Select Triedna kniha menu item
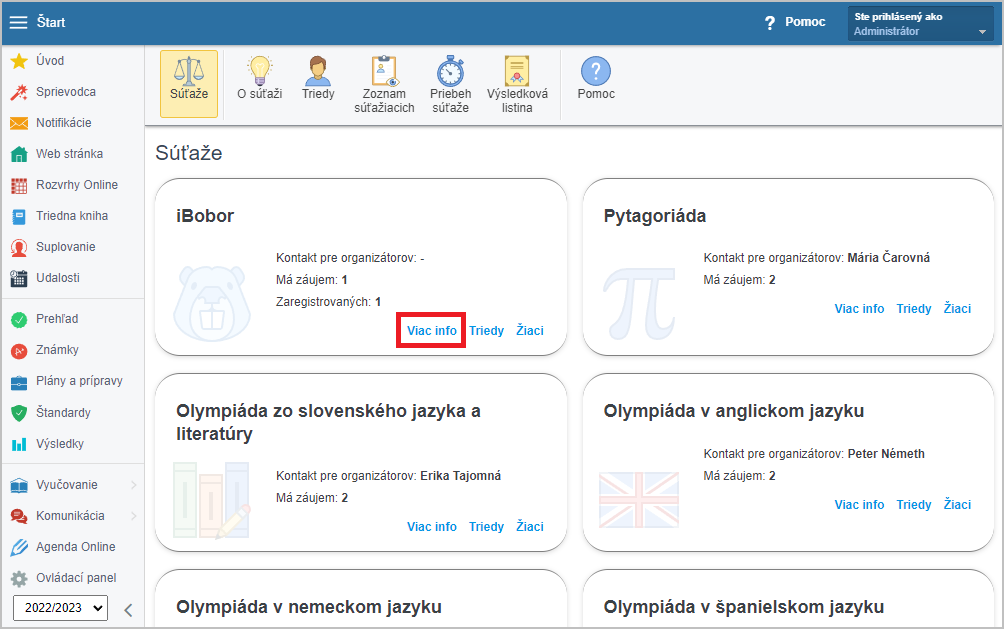 tap(72, 216)
